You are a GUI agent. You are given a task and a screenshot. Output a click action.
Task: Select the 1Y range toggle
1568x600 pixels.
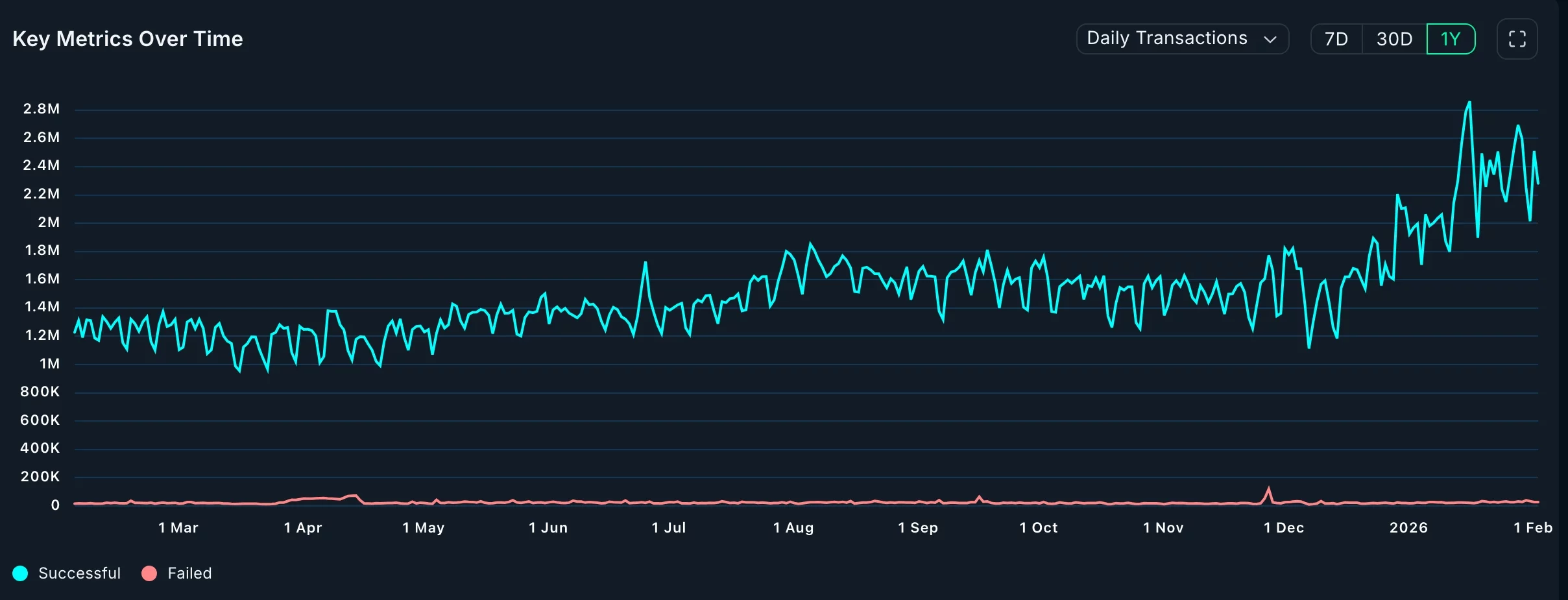(1451, 39)
